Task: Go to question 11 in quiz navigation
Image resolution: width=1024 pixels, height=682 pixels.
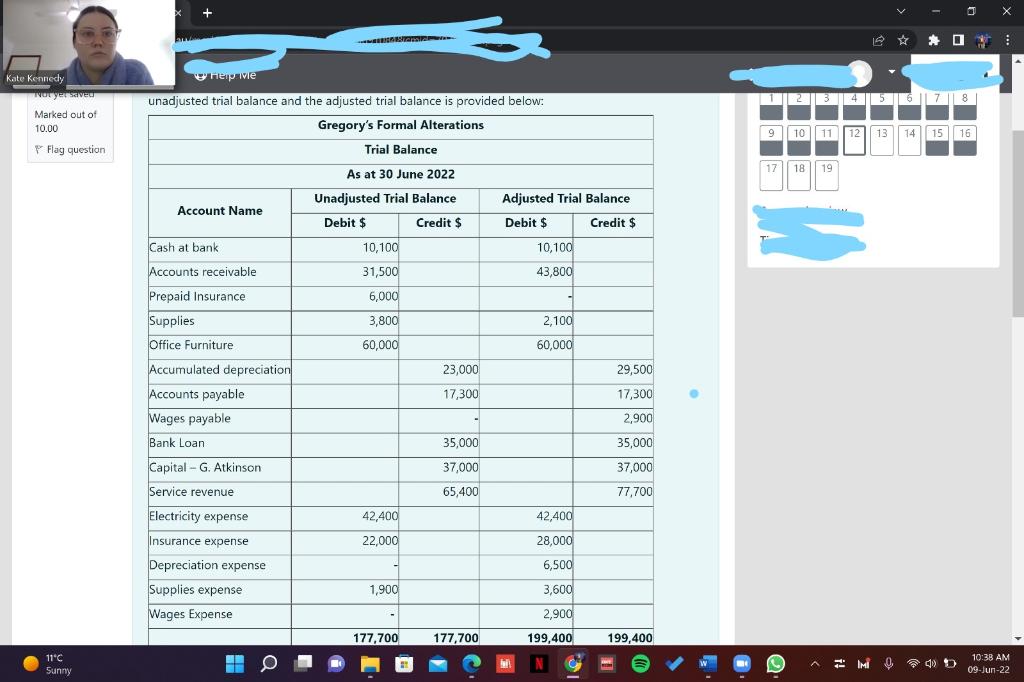Action: click(827, 140)
